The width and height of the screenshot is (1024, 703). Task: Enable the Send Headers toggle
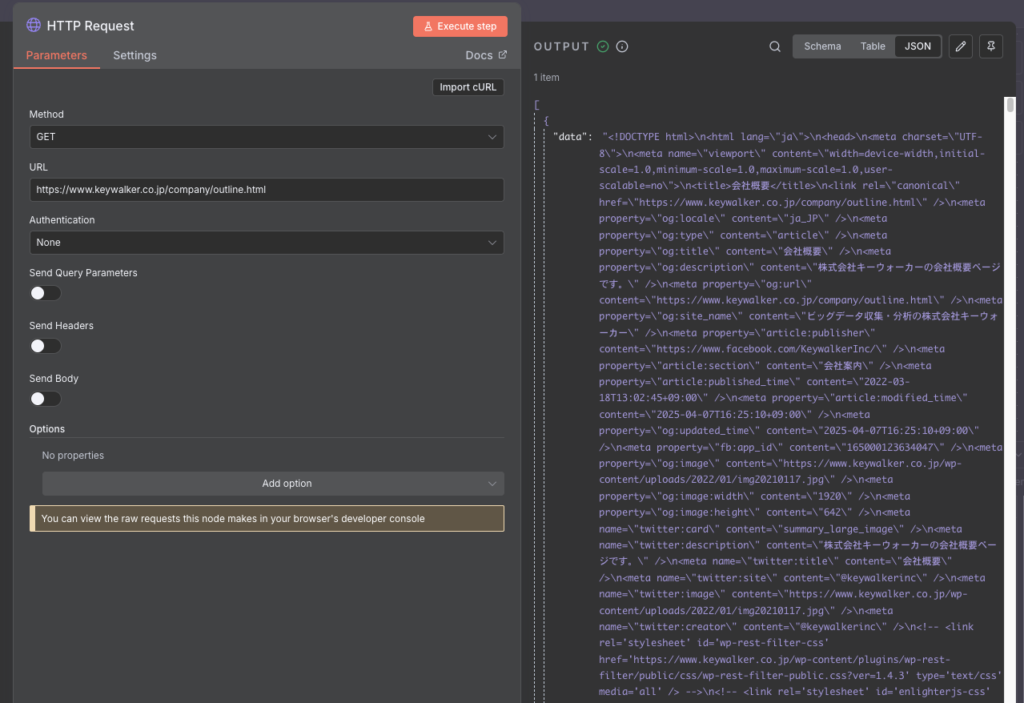[x=45, y=345]
